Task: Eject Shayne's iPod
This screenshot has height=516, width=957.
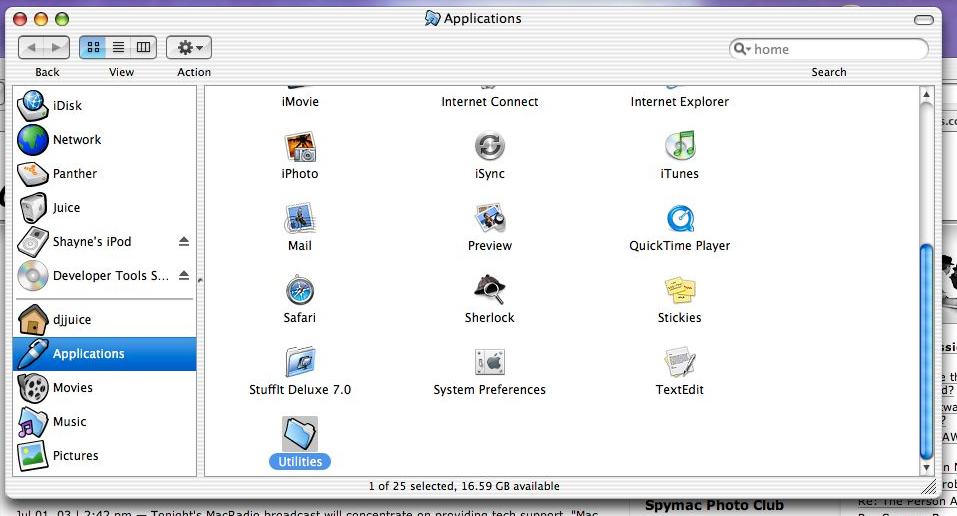Action: click(184, 242)
